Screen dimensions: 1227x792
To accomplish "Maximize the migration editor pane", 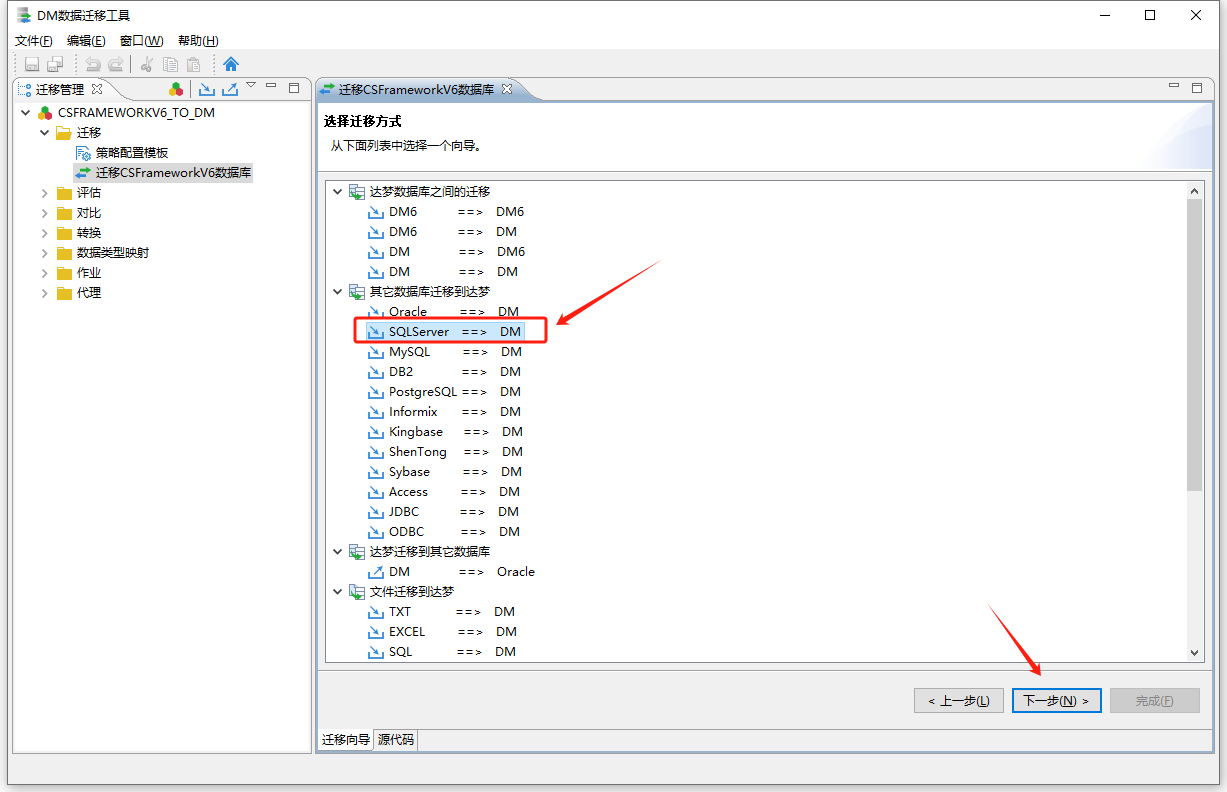I will [x=1197, y=88].
